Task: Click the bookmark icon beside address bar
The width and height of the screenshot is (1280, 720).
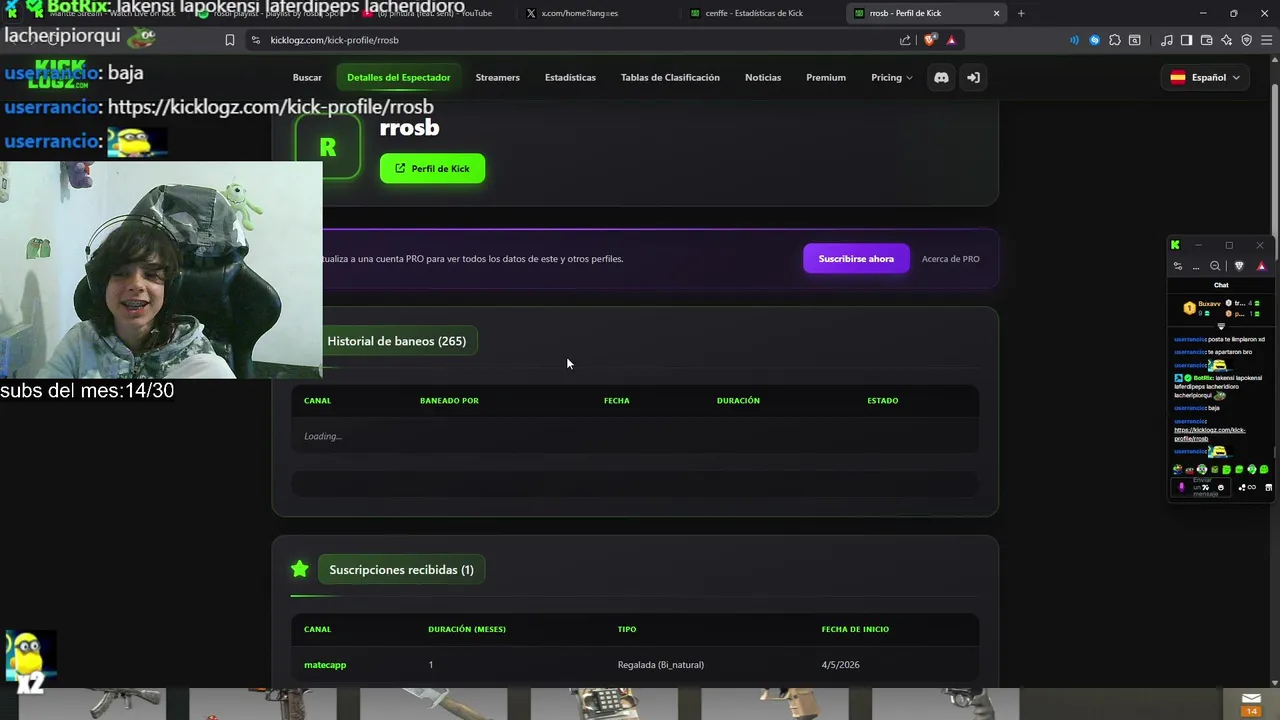Action: point(230,40)
